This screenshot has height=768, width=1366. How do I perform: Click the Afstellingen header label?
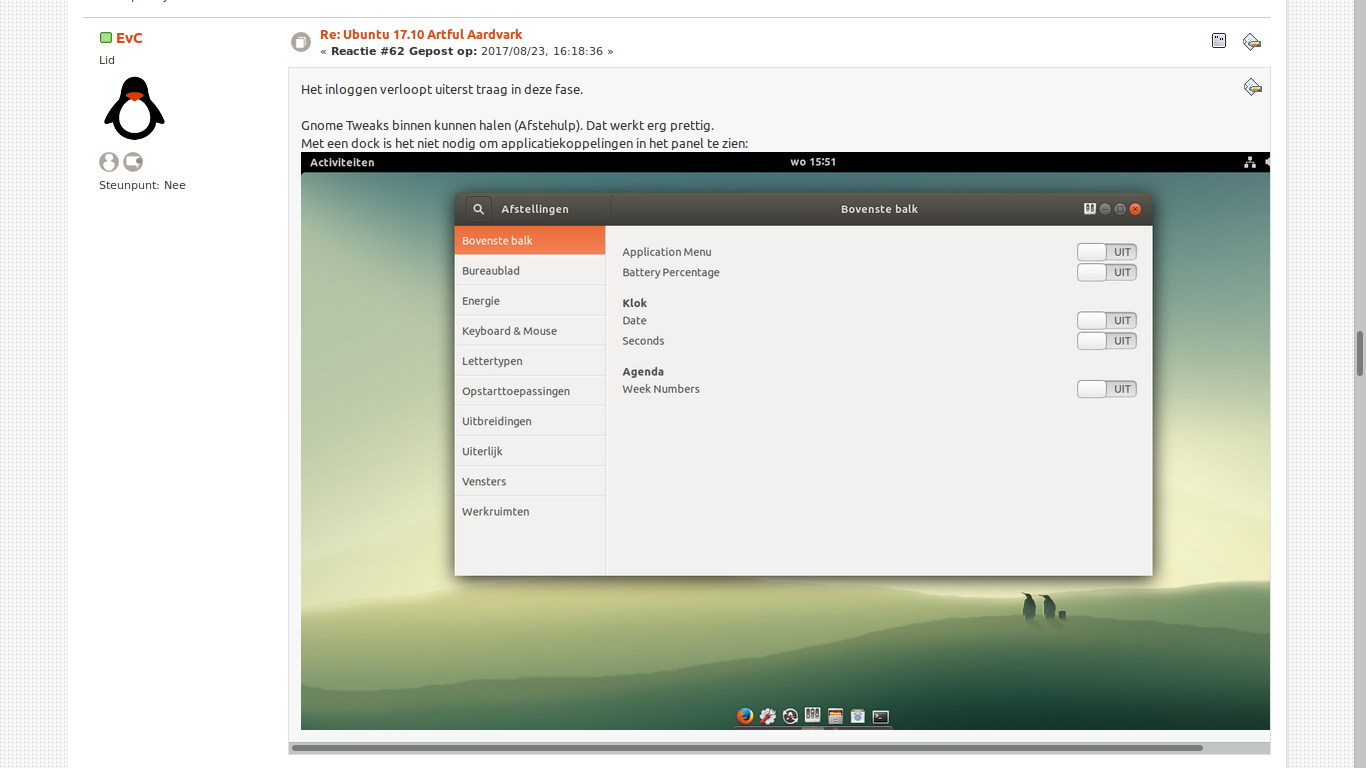point(535,209)
